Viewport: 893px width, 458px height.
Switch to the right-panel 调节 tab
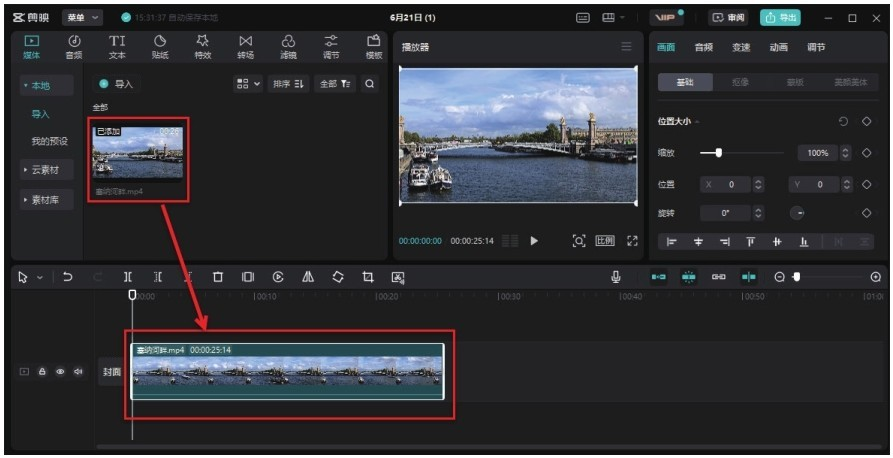[816, 47]
